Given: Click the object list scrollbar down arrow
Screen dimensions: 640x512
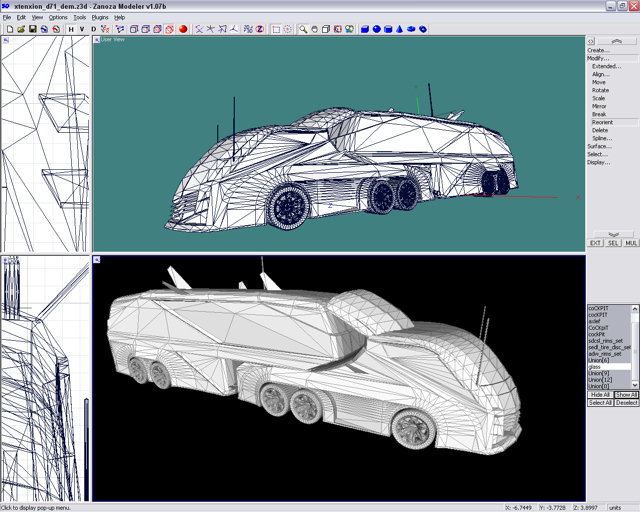Looking at the screenshot, I should click(635, 385).
